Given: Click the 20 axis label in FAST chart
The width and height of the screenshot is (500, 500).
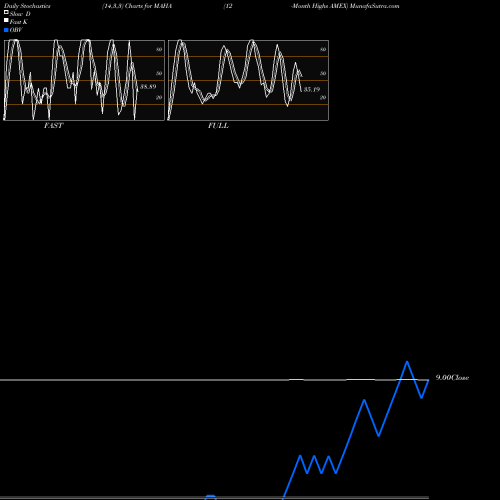Looking at the screenshot, I should pos(159,97).
